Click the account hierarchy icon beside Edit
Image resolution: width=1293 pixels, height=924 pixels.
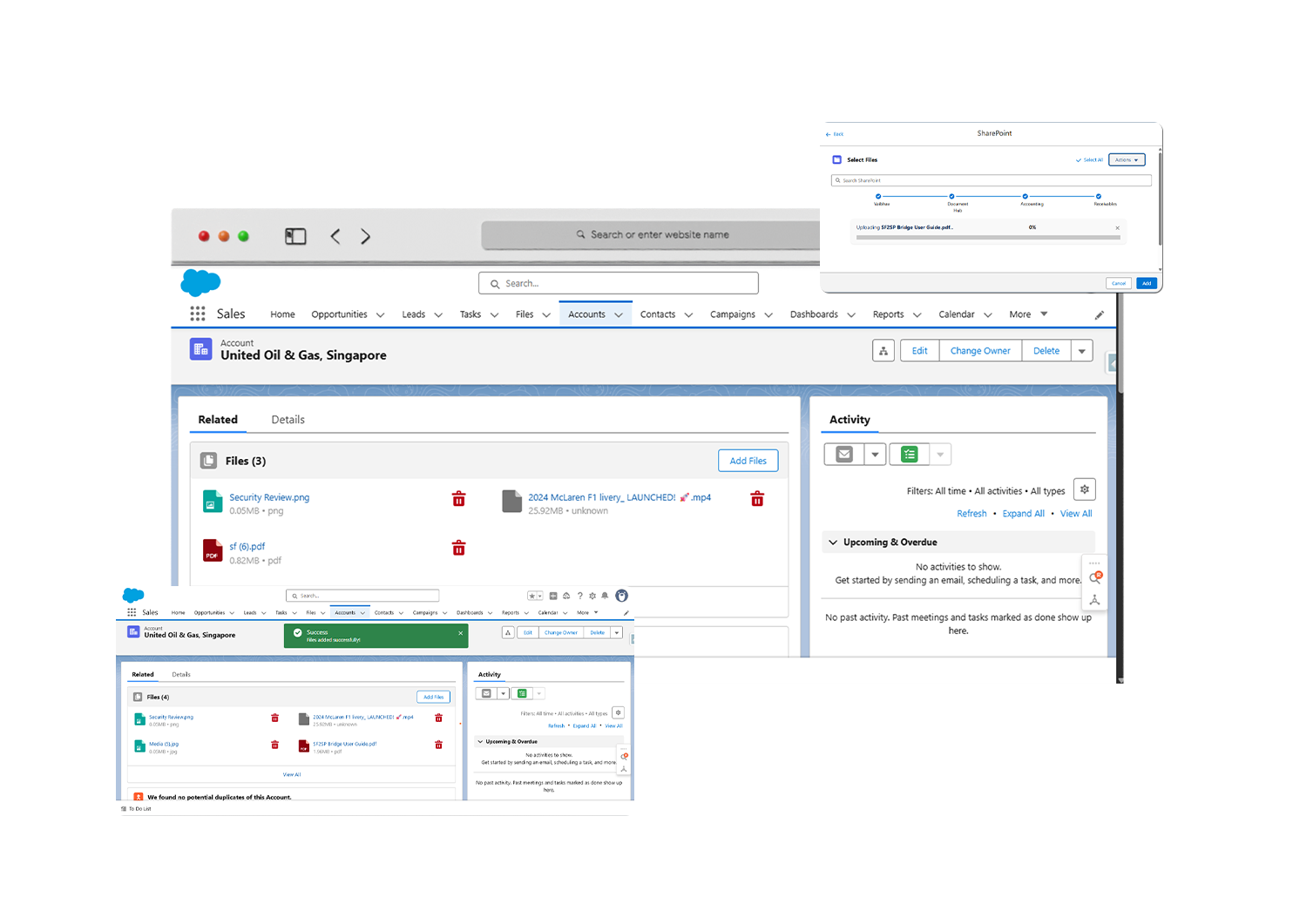click(883, 350)
